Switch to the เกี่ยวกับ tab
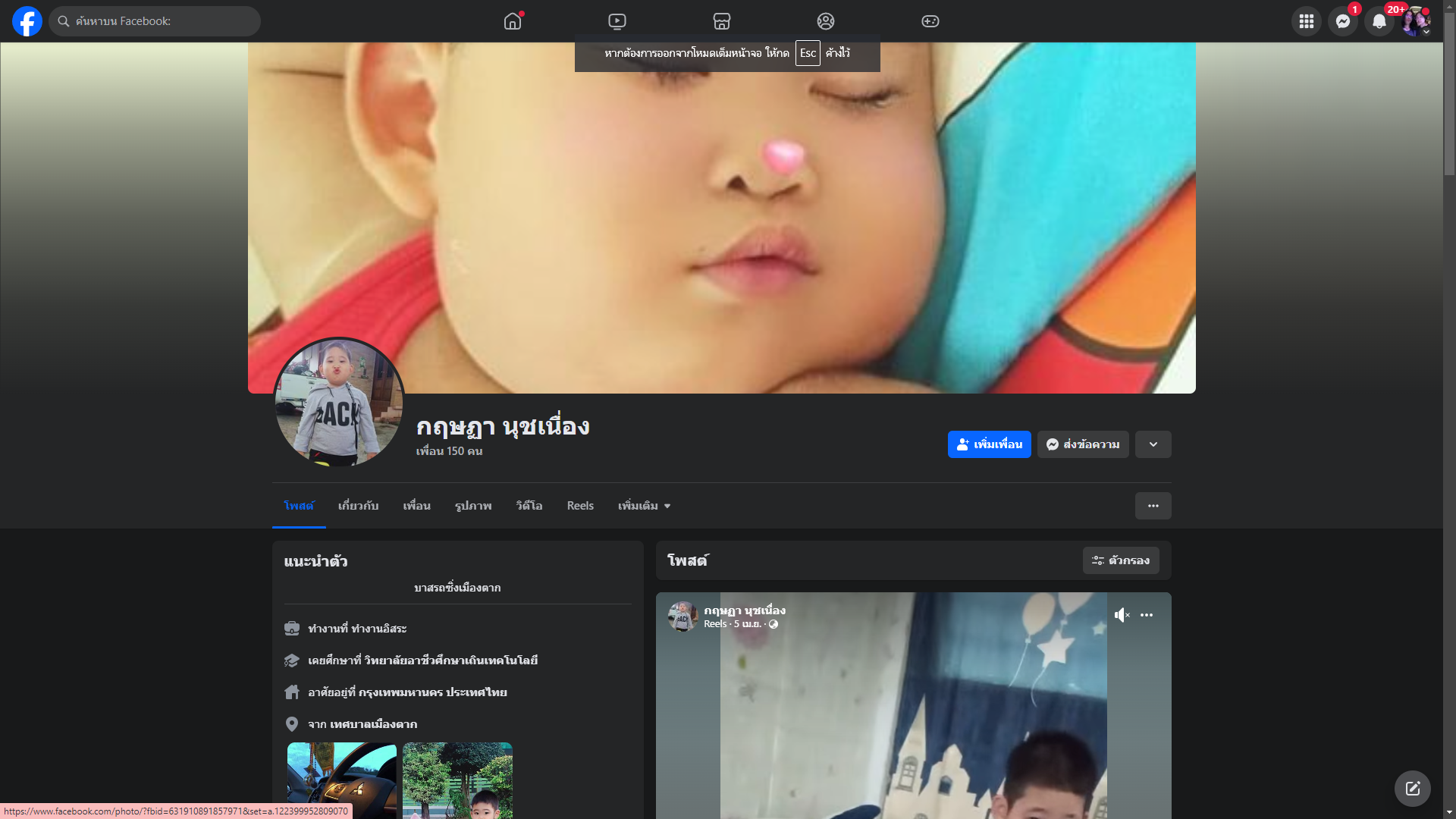This screenshot has width=1456, height=819. click(358, 506)
